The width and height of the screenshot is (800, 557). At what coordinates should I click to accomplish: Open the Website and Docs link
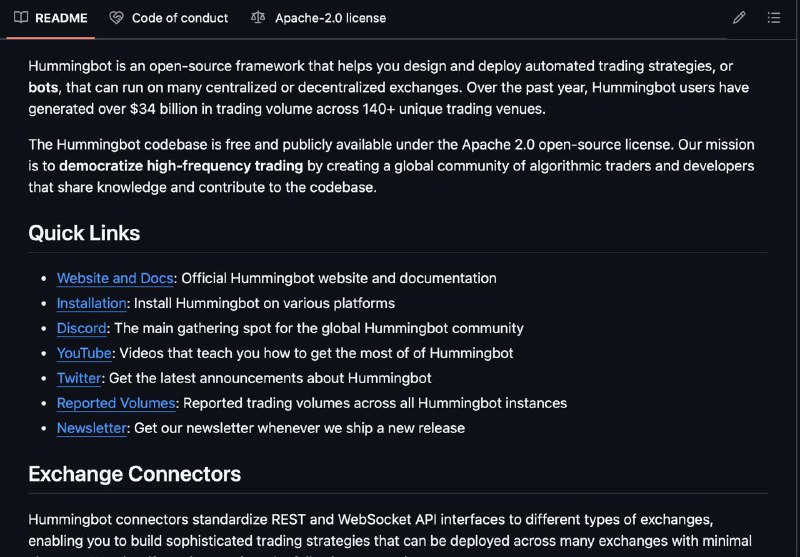115,278
